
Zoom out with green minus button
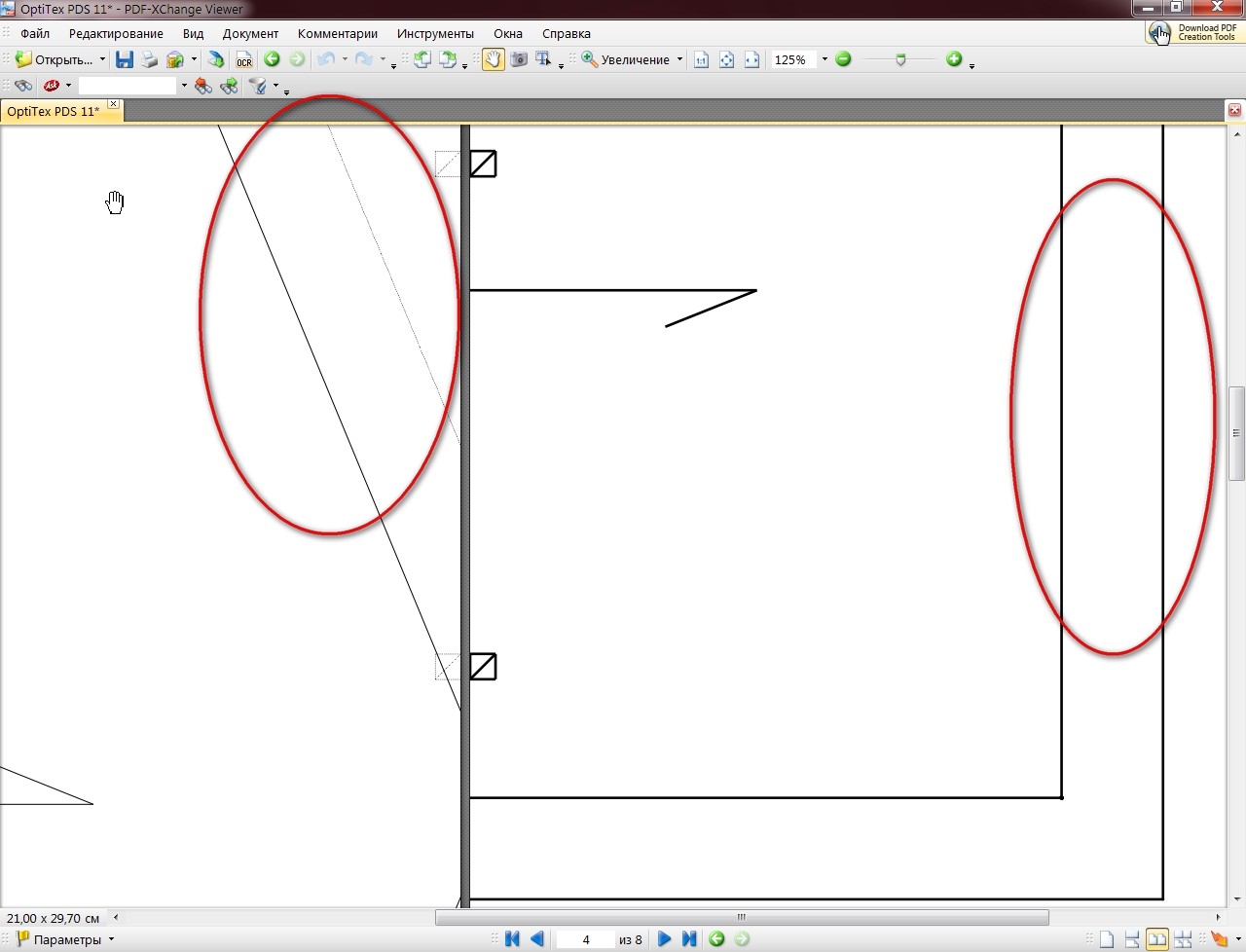click(843, 59)
